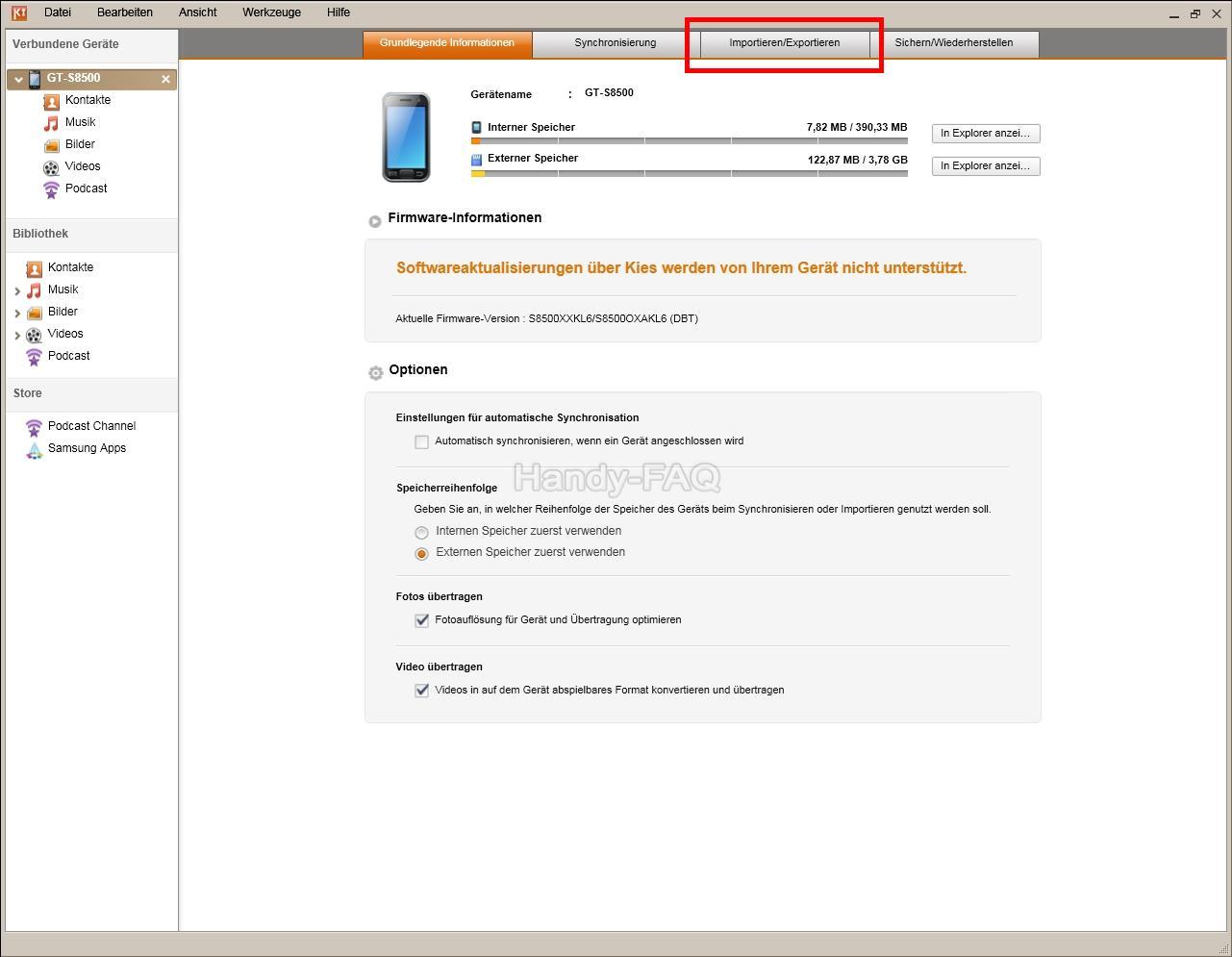Expand Musik in Bibliothek

[17, 290]
